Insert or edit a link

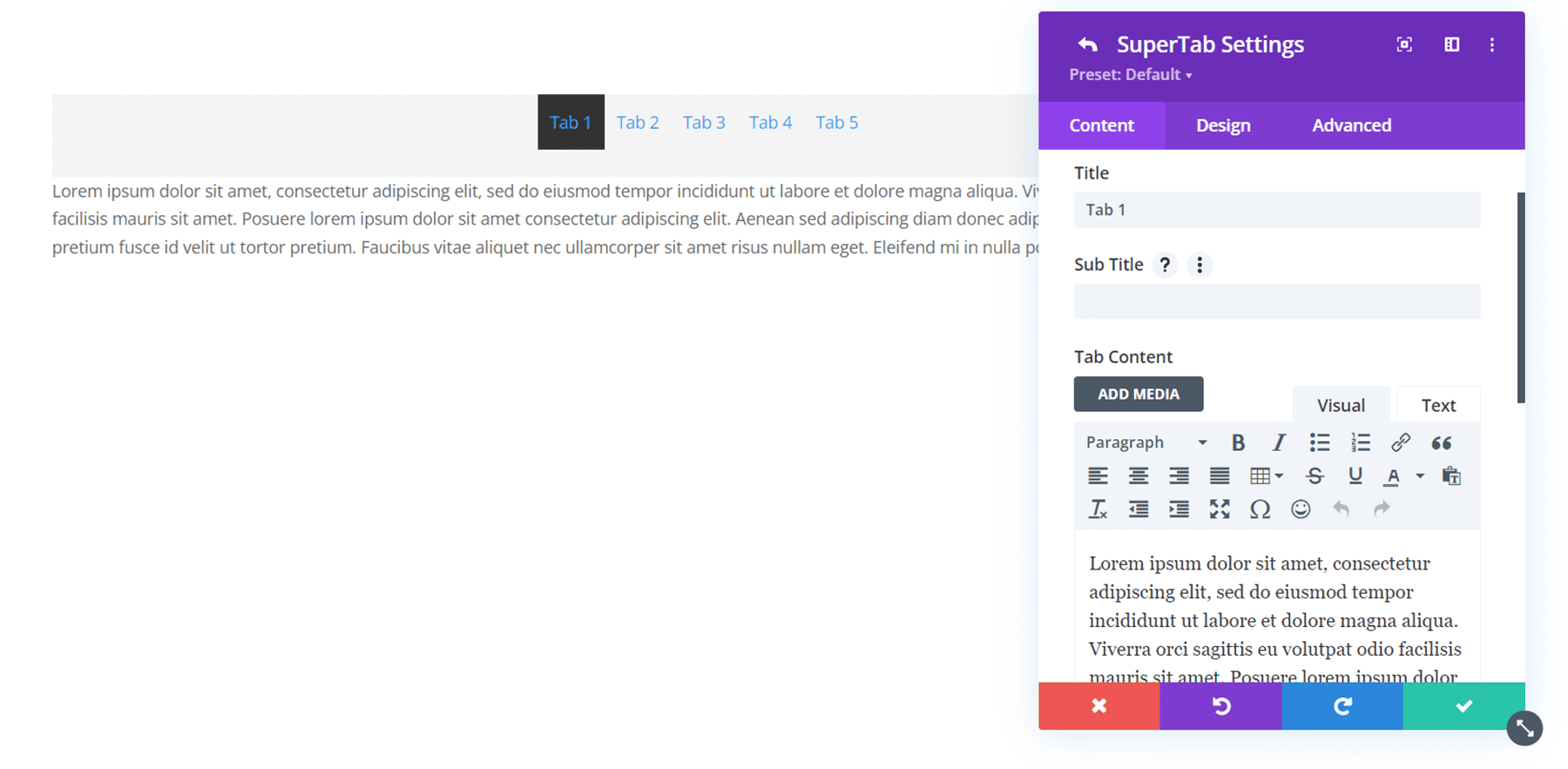pos(1401,442)
